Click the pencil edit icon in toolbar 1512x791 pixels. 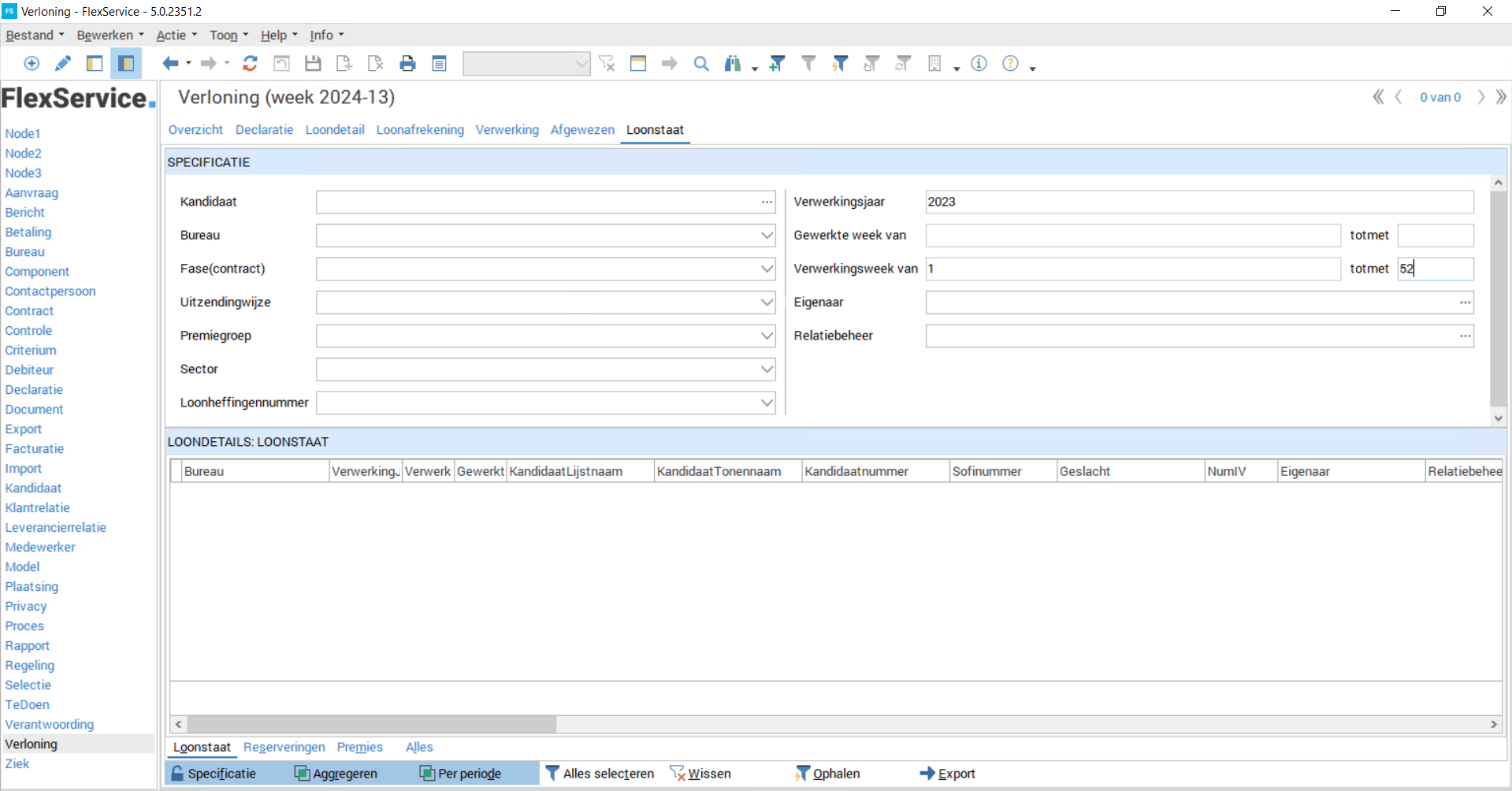coord(63,64)
